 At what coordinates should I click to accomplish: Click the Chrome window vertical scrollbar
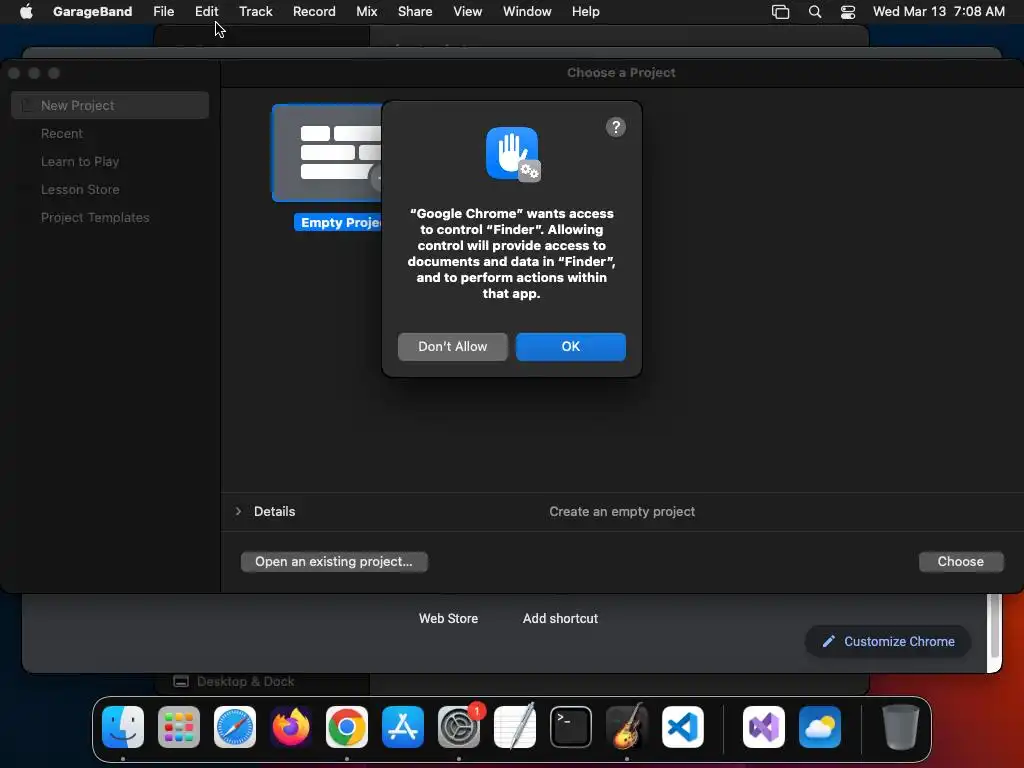[x=995, y=626]
